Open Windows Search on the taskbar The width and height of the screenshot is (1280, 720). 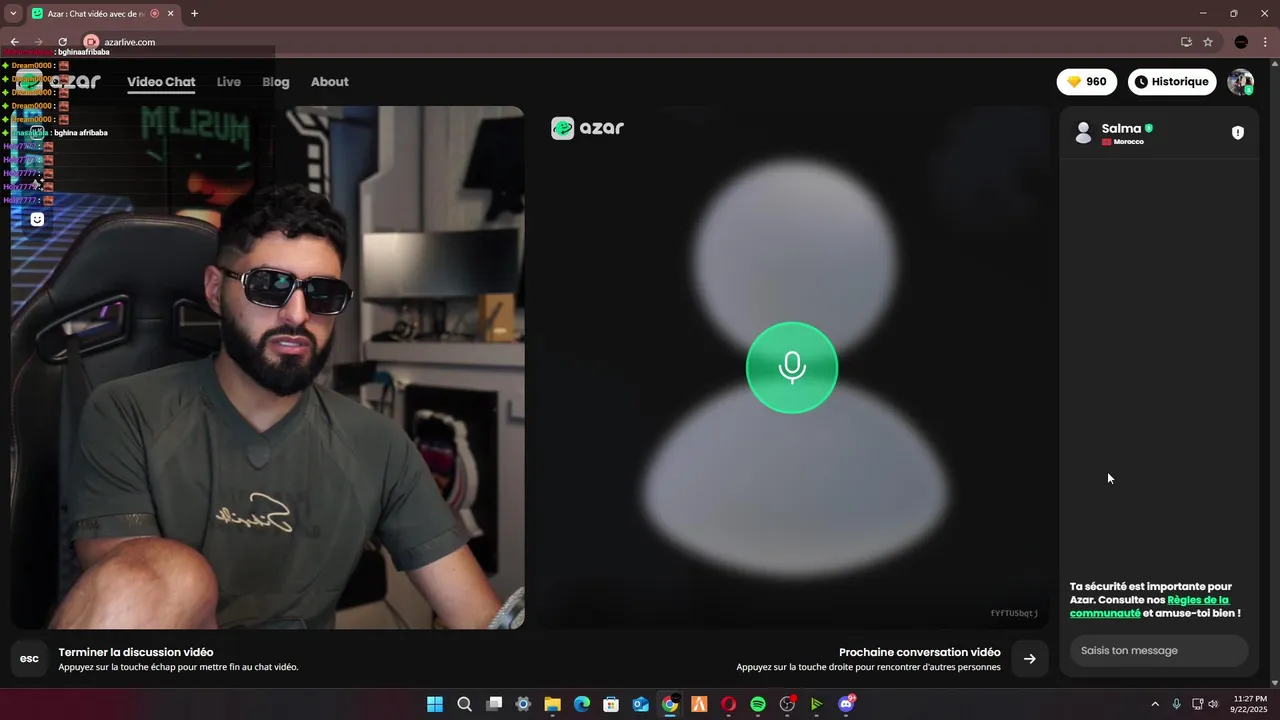[464, 704]
